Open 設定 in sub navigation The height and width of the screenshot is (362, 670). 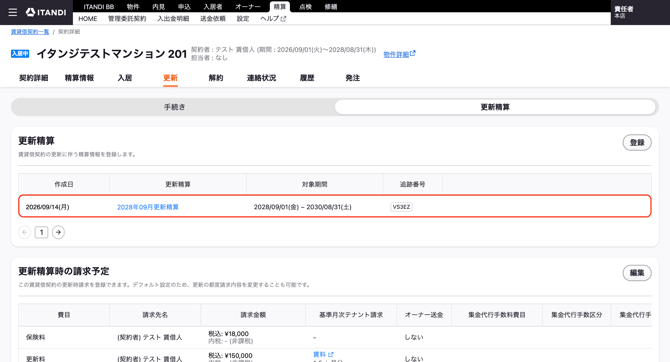point(243,19)
